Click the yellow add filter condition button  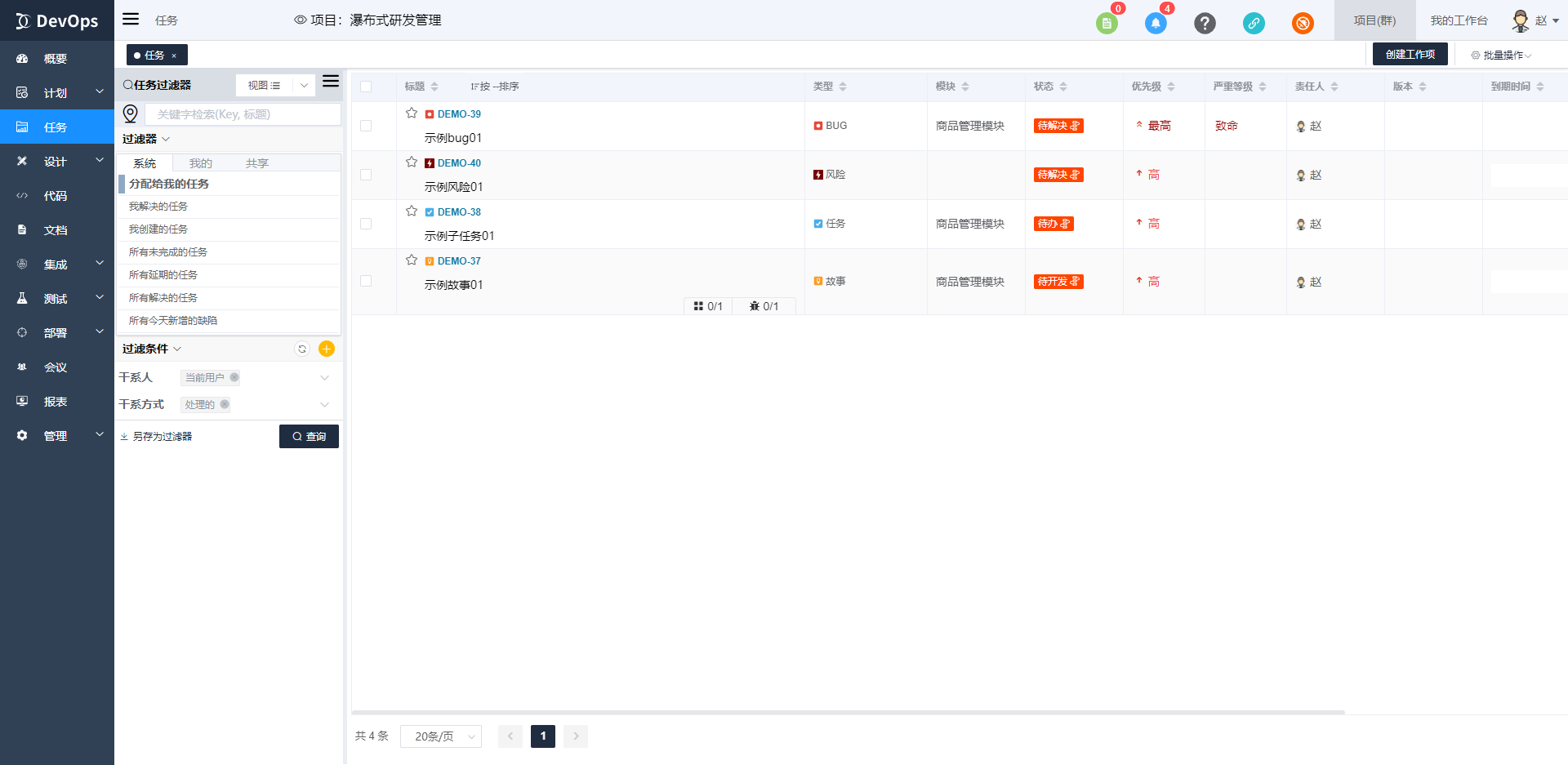327,349
